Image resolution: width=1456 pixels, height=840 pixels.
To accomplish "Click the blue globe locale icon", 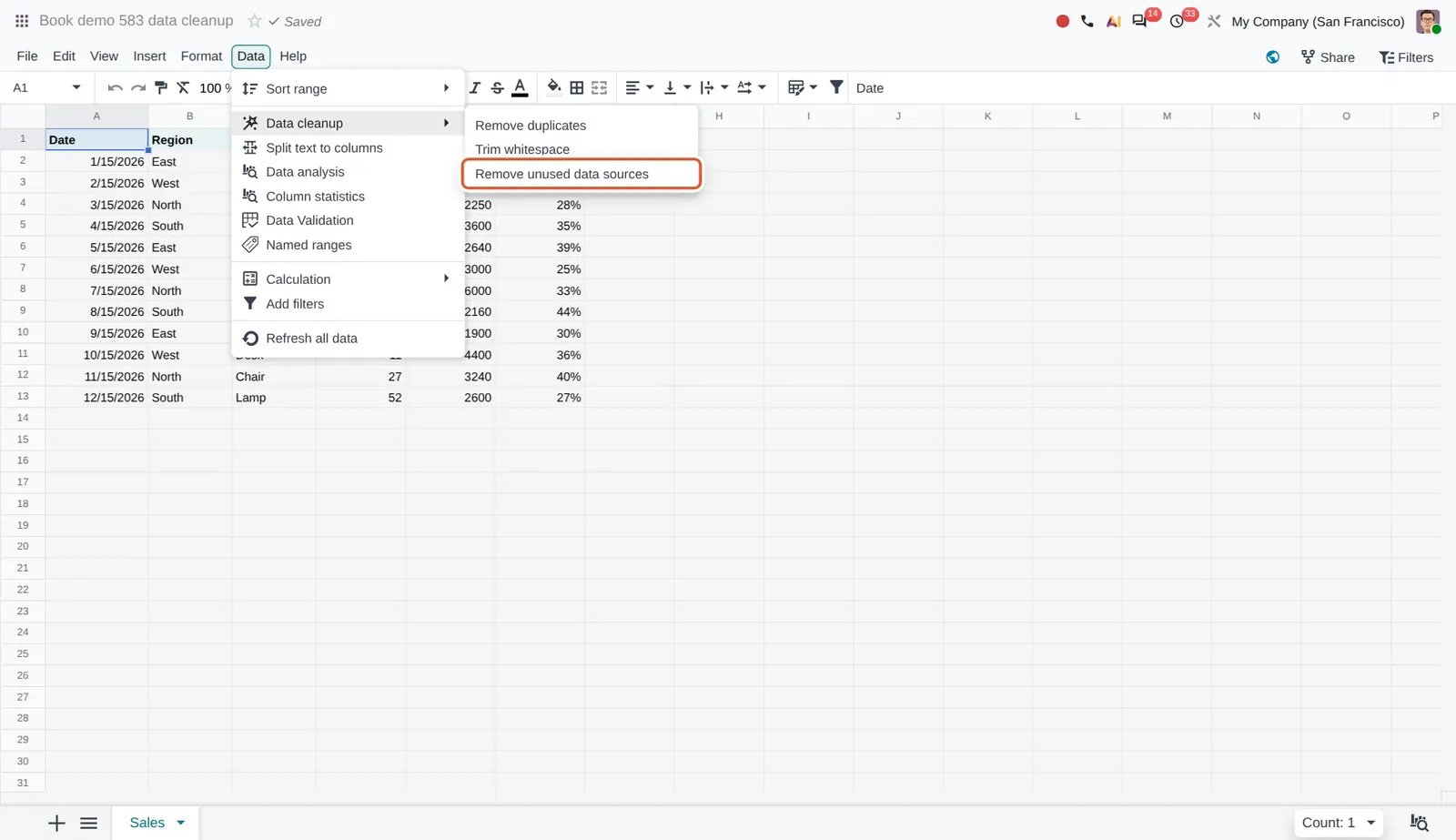I will pos(1273,57).
